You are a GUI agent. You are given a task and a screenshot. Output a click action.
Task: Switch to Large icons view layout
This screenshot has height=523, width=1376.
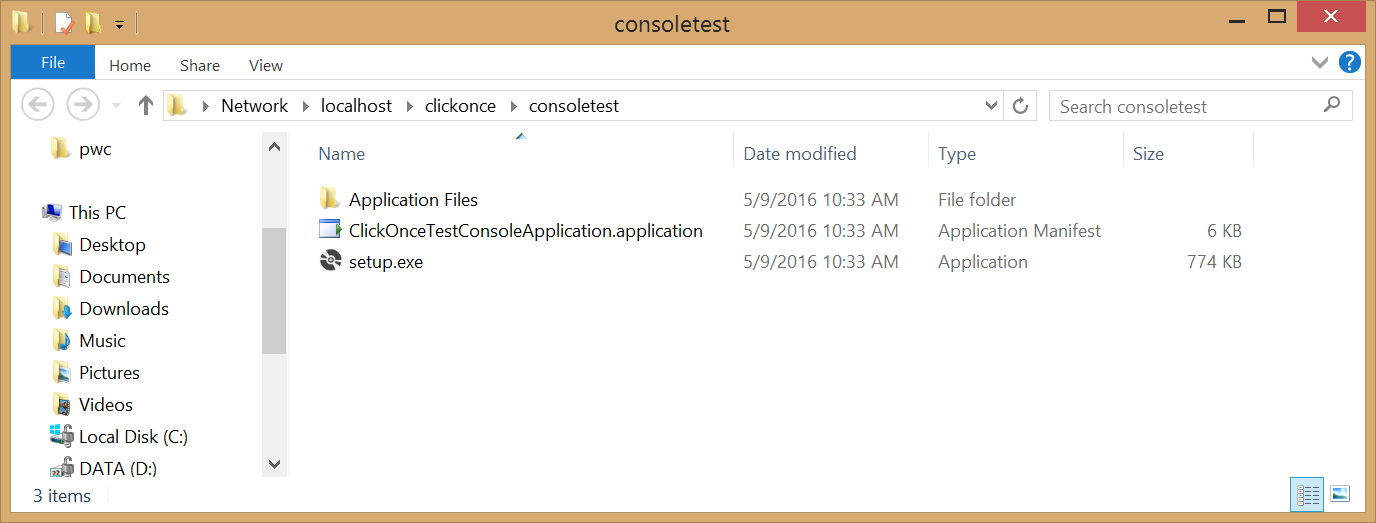coord(1340,494)
